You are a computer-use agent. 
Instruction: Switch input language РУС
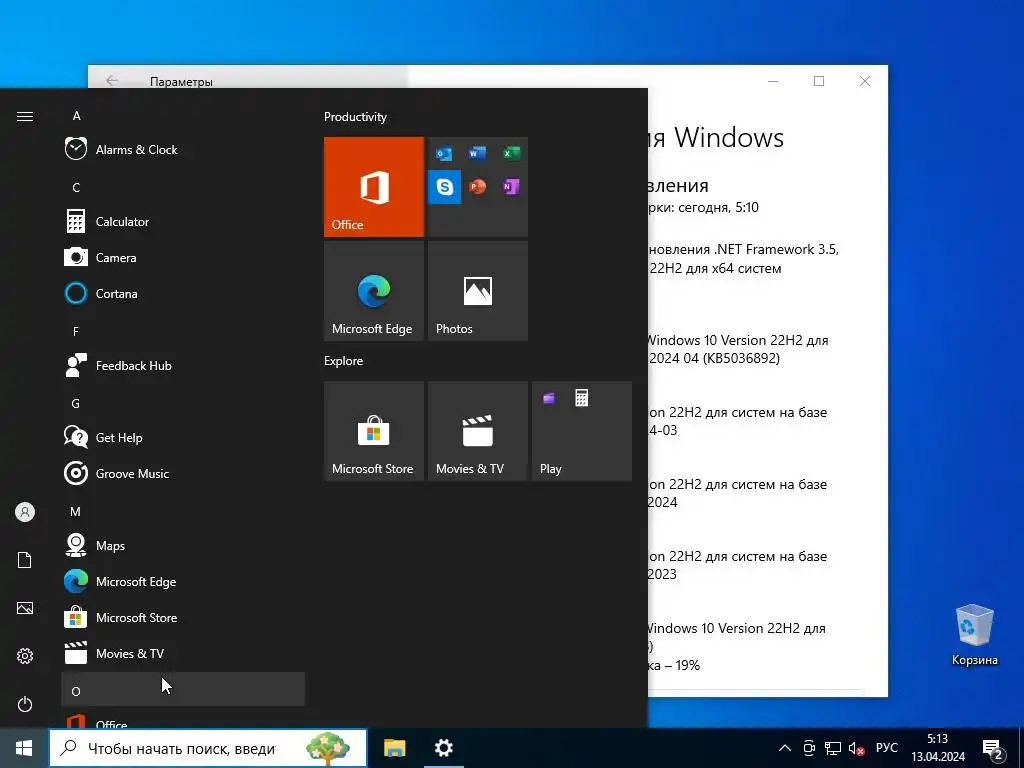coord(886,748)
